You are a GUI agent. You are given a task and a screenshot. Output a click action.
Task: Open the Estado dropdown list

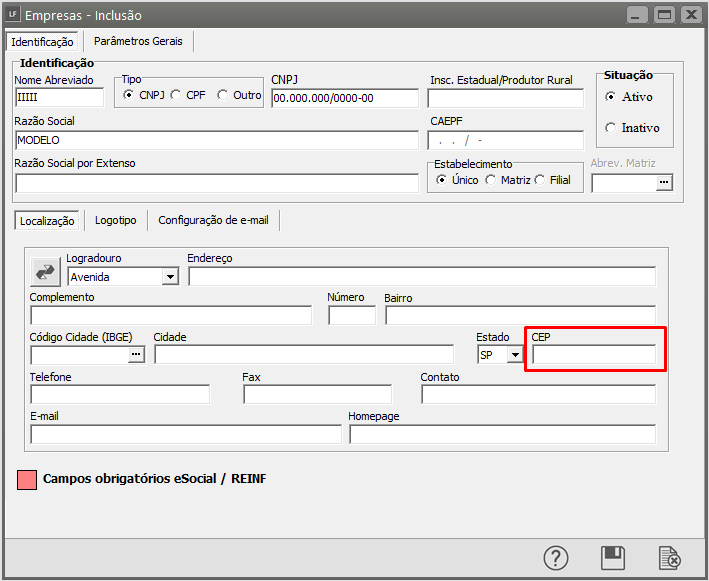[515, 354]
